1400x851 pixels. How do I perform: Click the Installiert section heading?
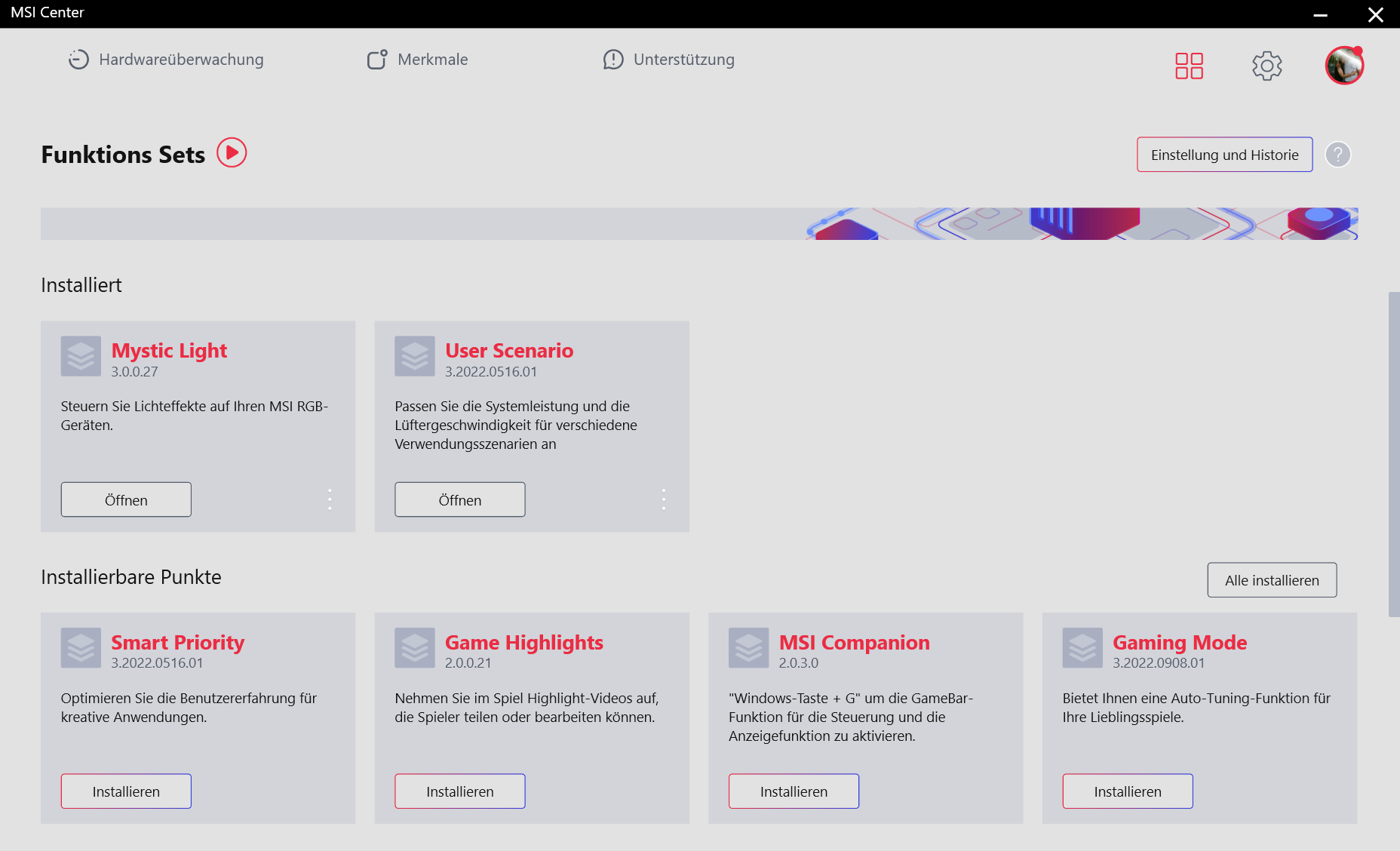[x=81, y=285]
